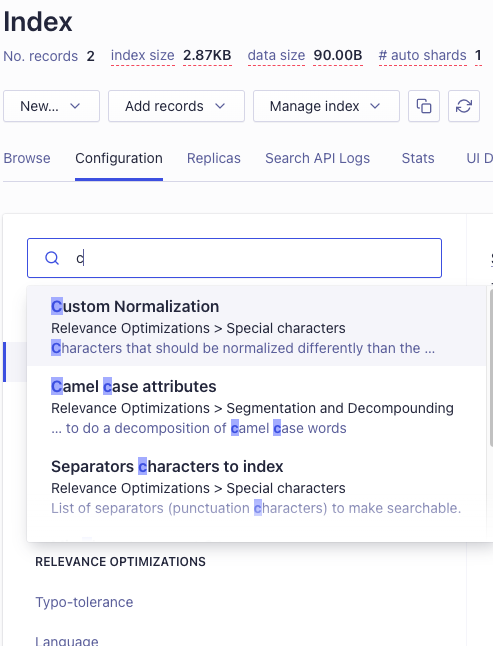This screenshot has height=646, width=493.
Task: Click inside the settings search field
Action: click(234, 258)
